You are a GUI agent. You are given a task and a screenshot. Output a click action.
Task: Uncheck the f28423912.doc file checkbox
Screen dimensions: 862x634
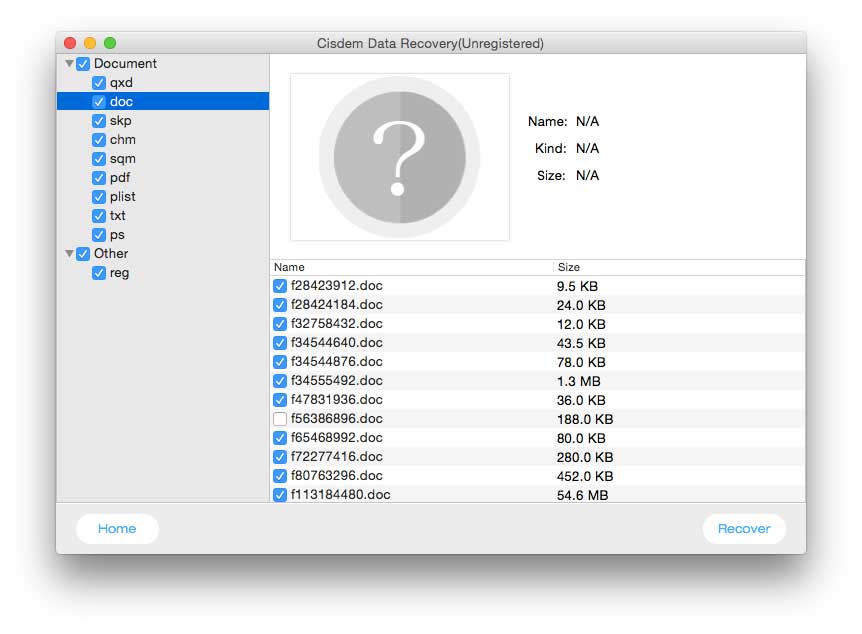click(x=280, y=286)
